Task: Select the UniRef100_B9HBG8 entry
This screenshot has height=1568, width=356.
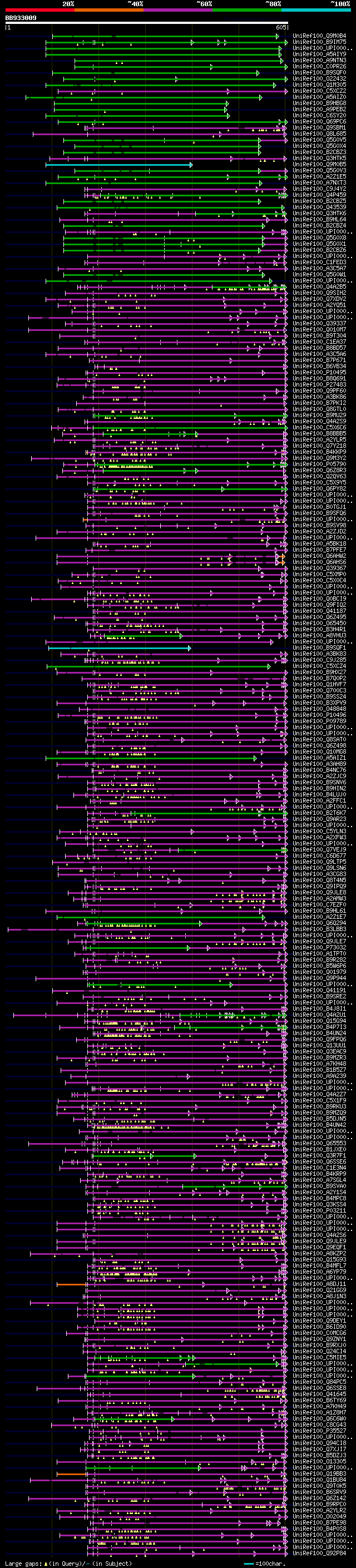Action: pos(319,103)
